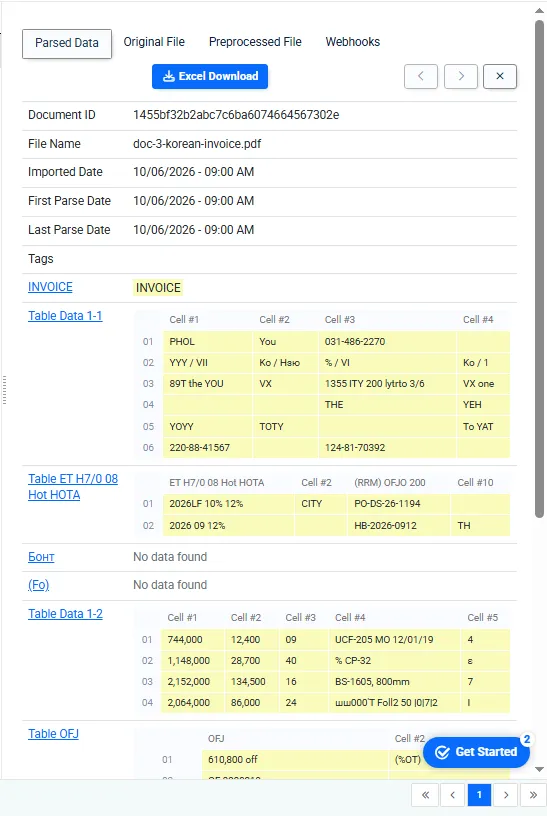
Task: Click cell 031-486-2270
Action: 387,341
